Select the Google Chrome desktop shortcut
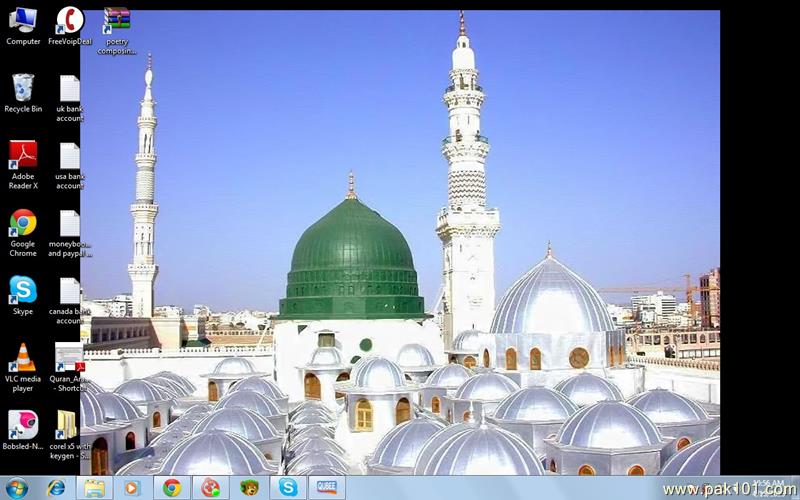Viewport: 800px width, 500px height. tap(22, 222)
